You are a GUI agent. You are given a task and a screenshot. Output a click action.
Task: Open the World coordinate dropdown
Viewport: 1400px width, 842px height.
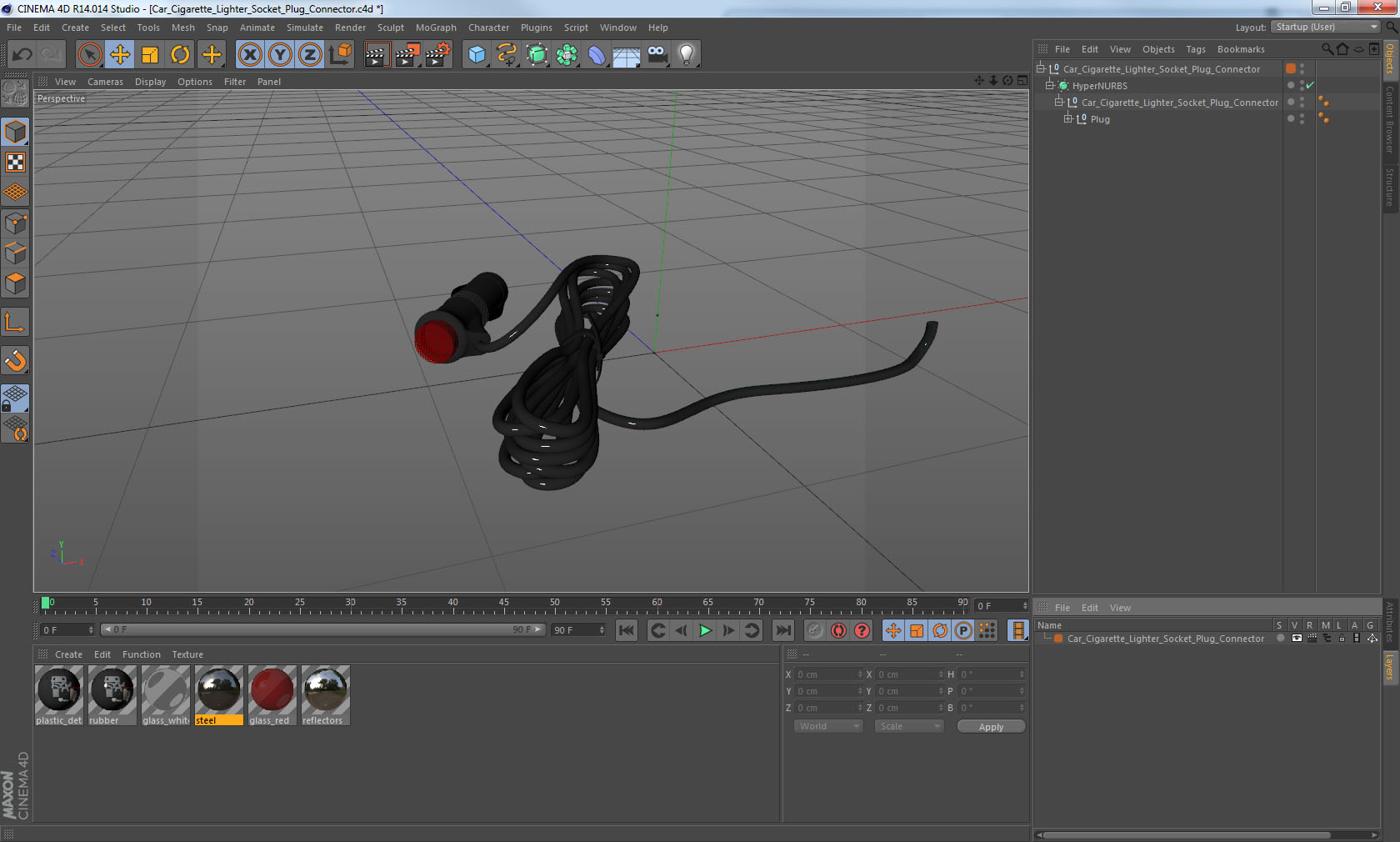(x=828, y=726)
